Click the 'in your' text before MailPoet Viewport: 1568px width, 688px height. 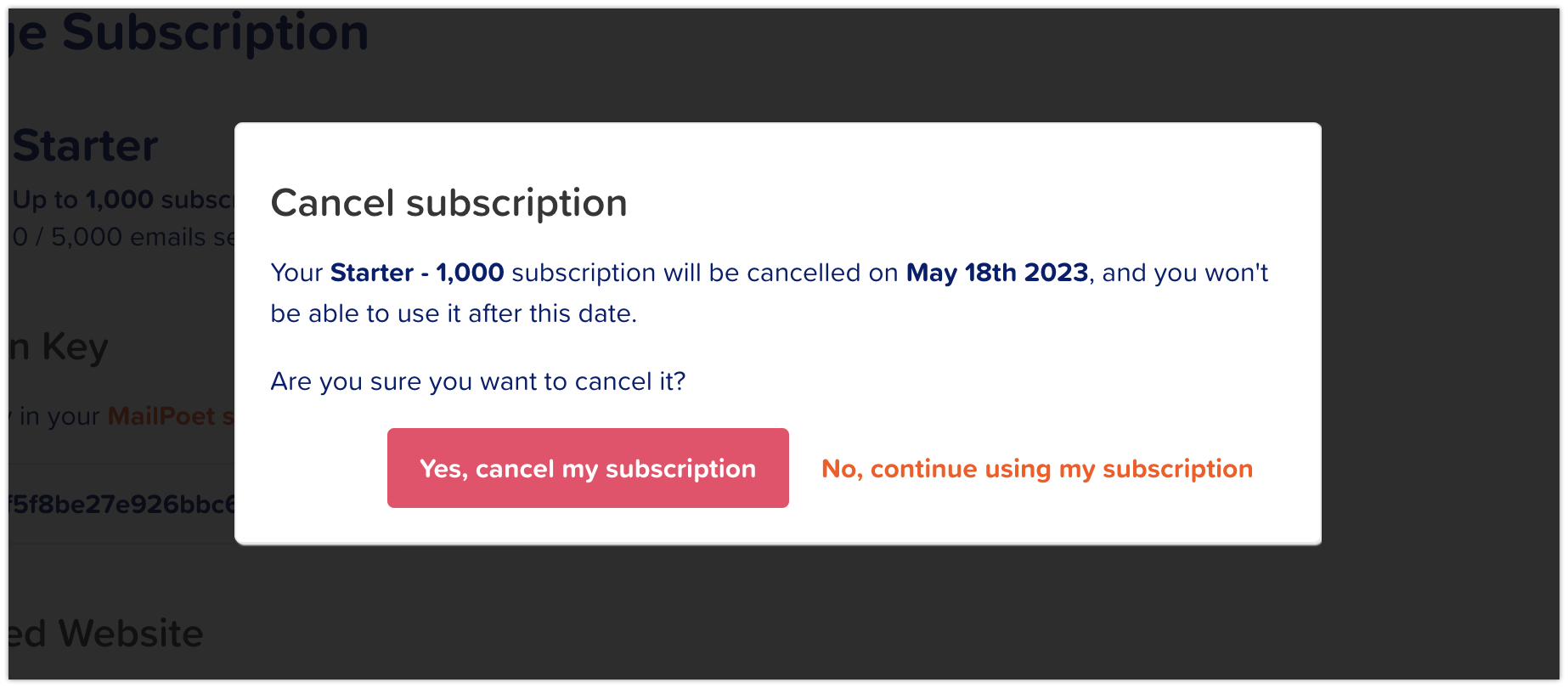pos(59,416)
